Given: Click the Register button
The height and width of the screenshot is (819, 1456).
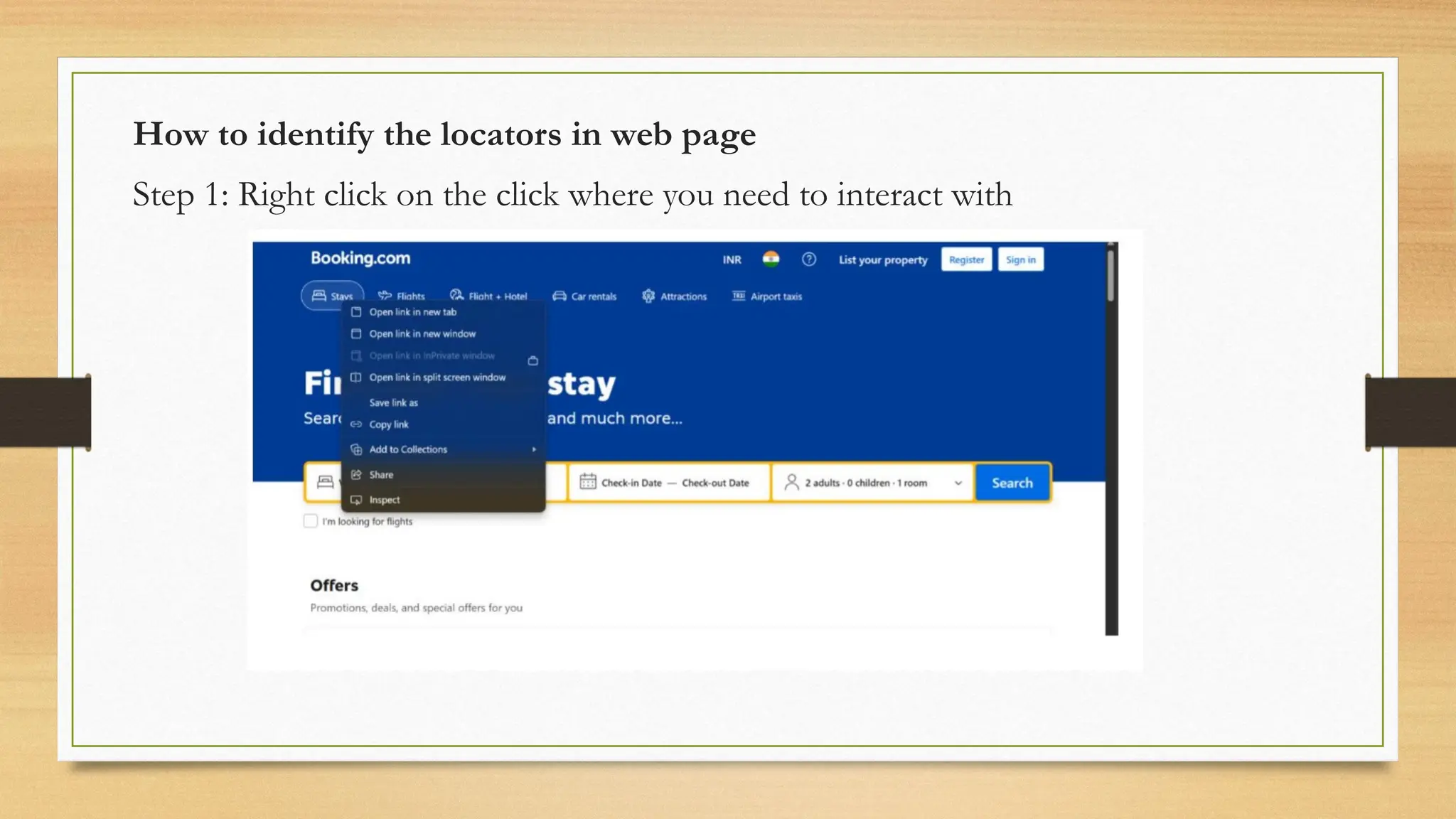Looking at the screenshot, I should point(966,259).
